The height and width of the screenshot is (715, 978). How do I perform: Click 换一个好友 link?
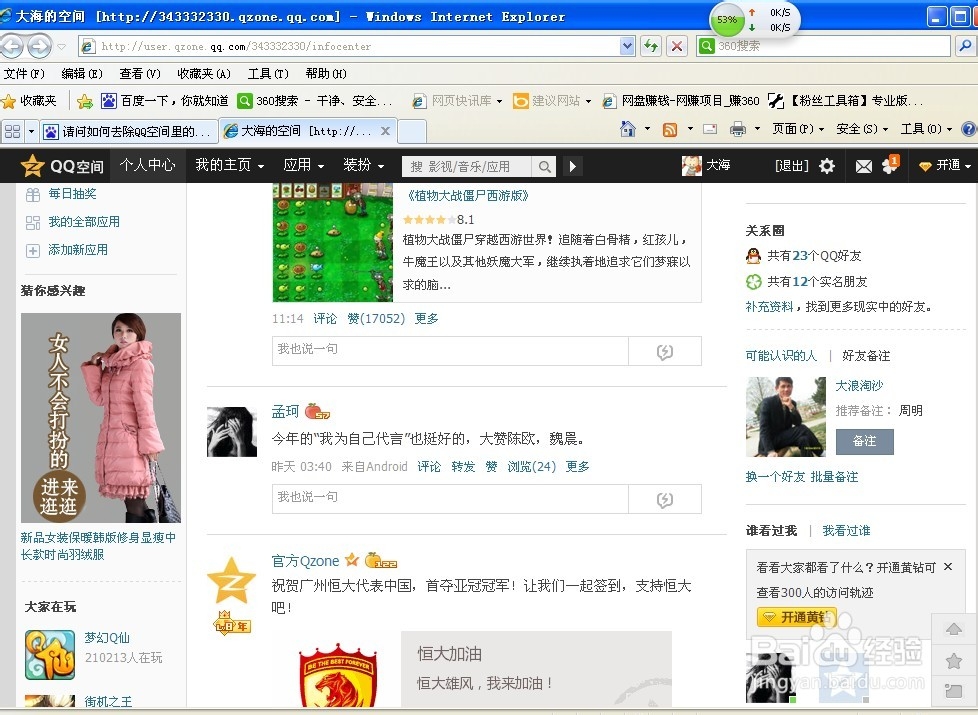(x=775, y=477)
